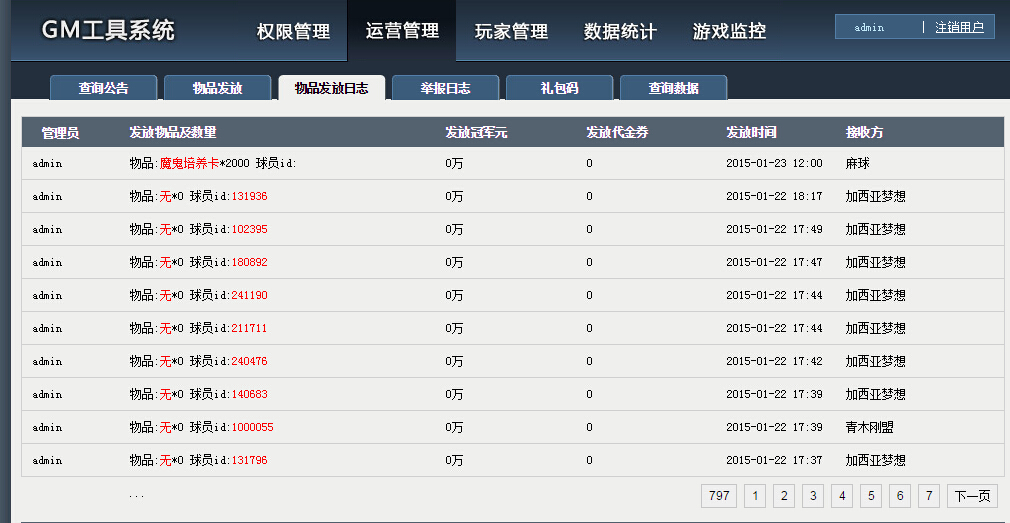Screen dimensions: 1010x523
Task: Open the 数据统计 menu
Action: pyautogui.click(x=620, y=31)
